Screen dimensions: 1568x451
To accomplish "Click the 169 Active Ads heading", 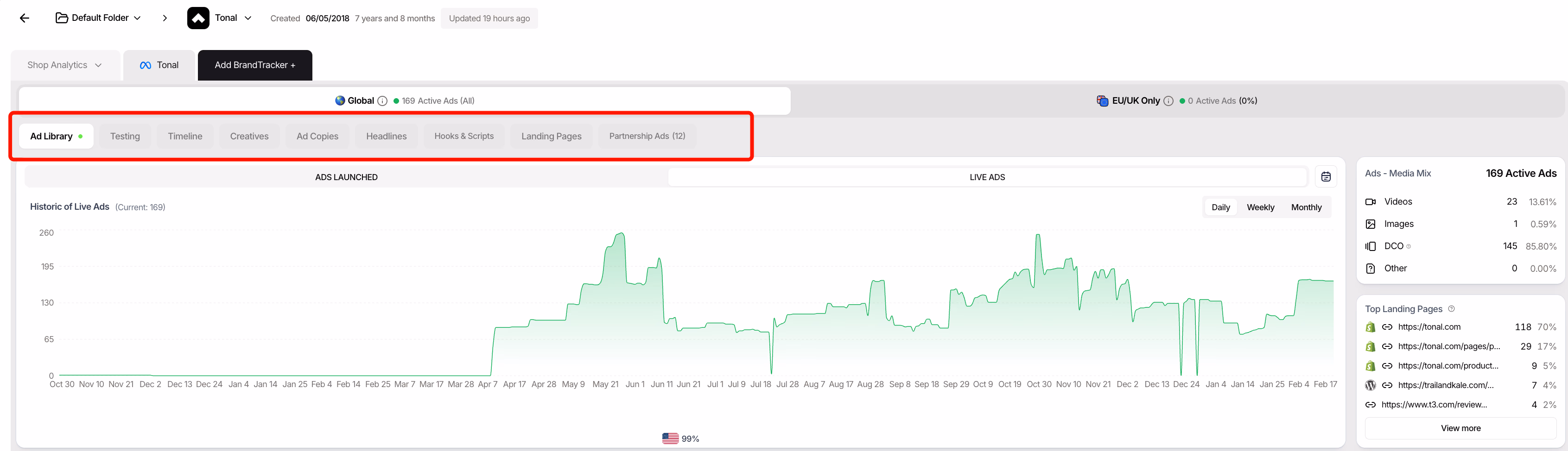I will click(x=1521, y=173).
